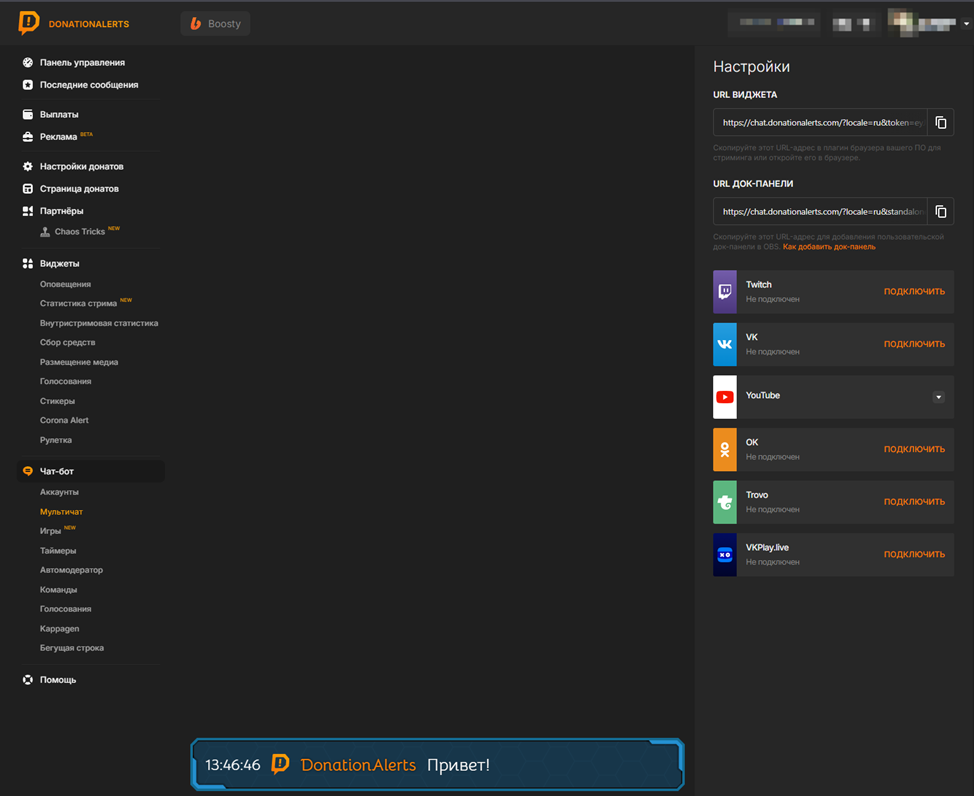Click the Chaos Tricks joystick icon
The image size is (974, 796).
coord(45,232)
